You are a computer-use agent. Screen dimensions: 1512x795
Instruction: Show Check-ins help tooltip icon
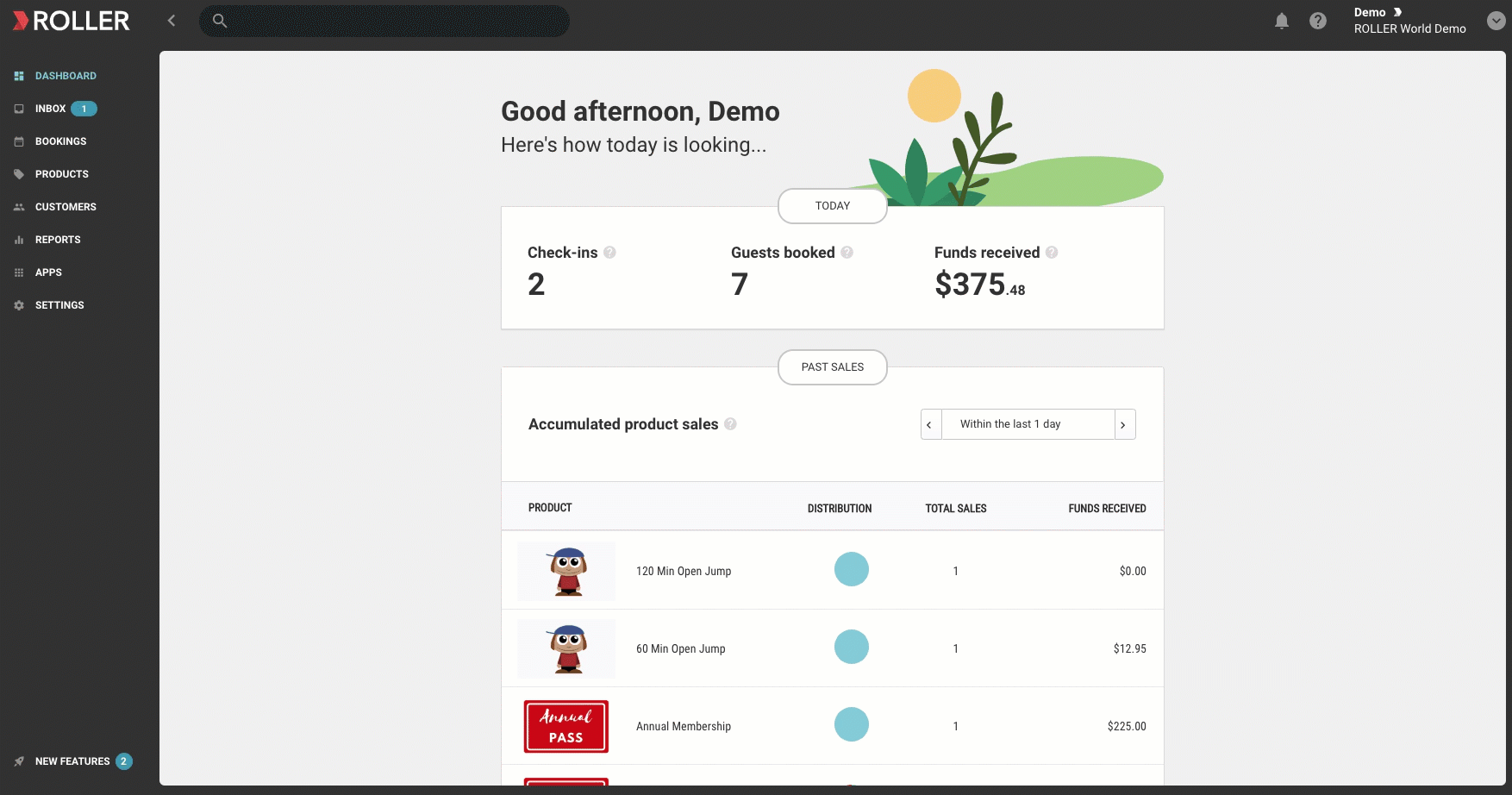(609, 253)
